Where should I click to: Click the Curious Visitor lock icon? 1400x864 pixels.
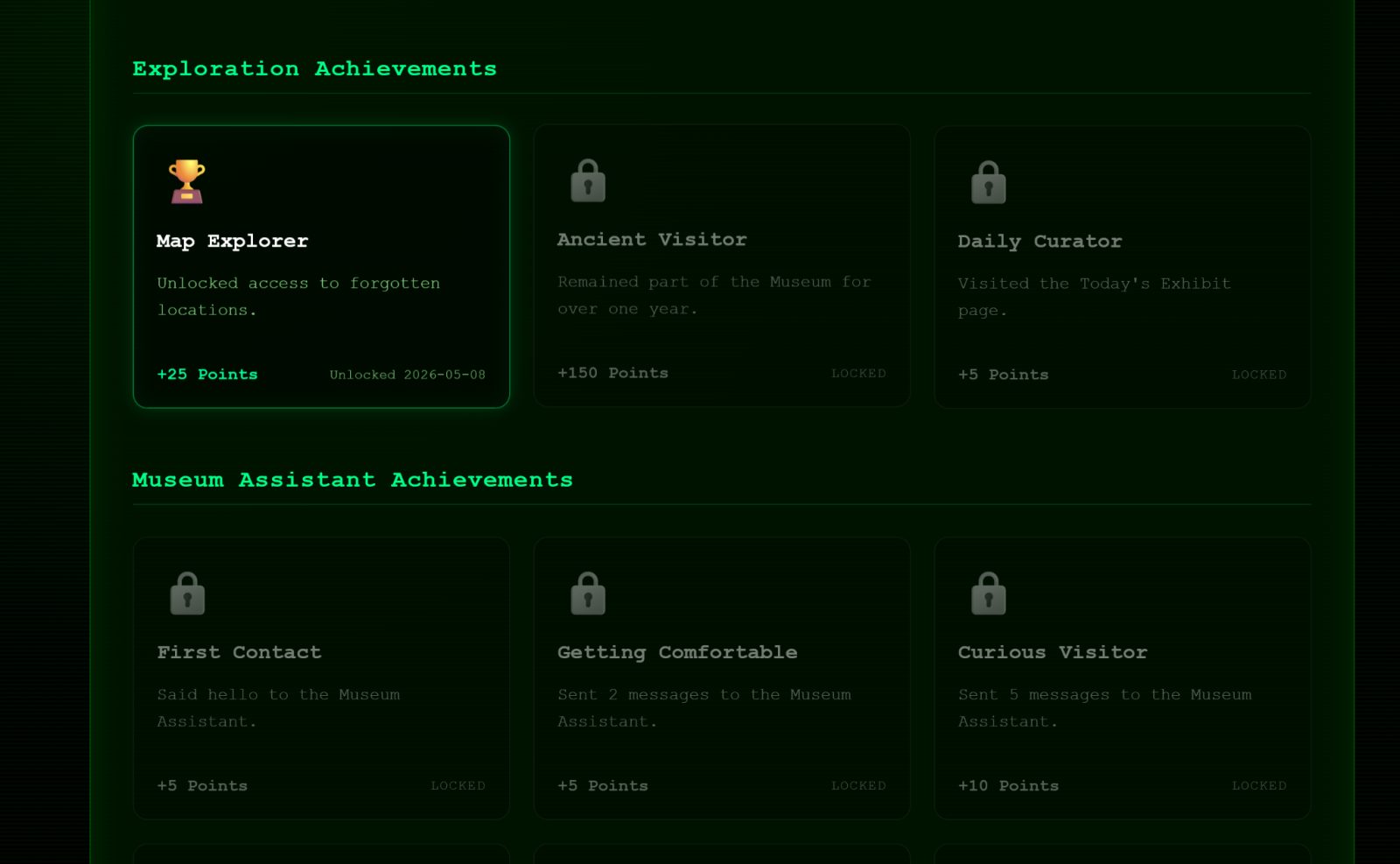coord(989,594)
